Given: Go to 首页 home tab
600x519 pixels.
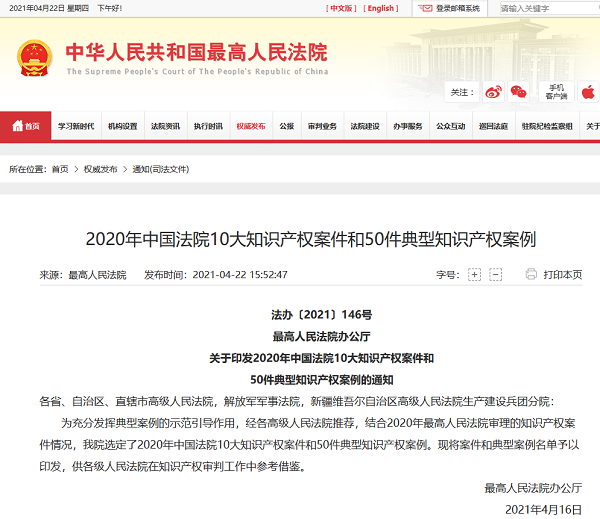Looking at the screenshot, I should click(26, 126).
